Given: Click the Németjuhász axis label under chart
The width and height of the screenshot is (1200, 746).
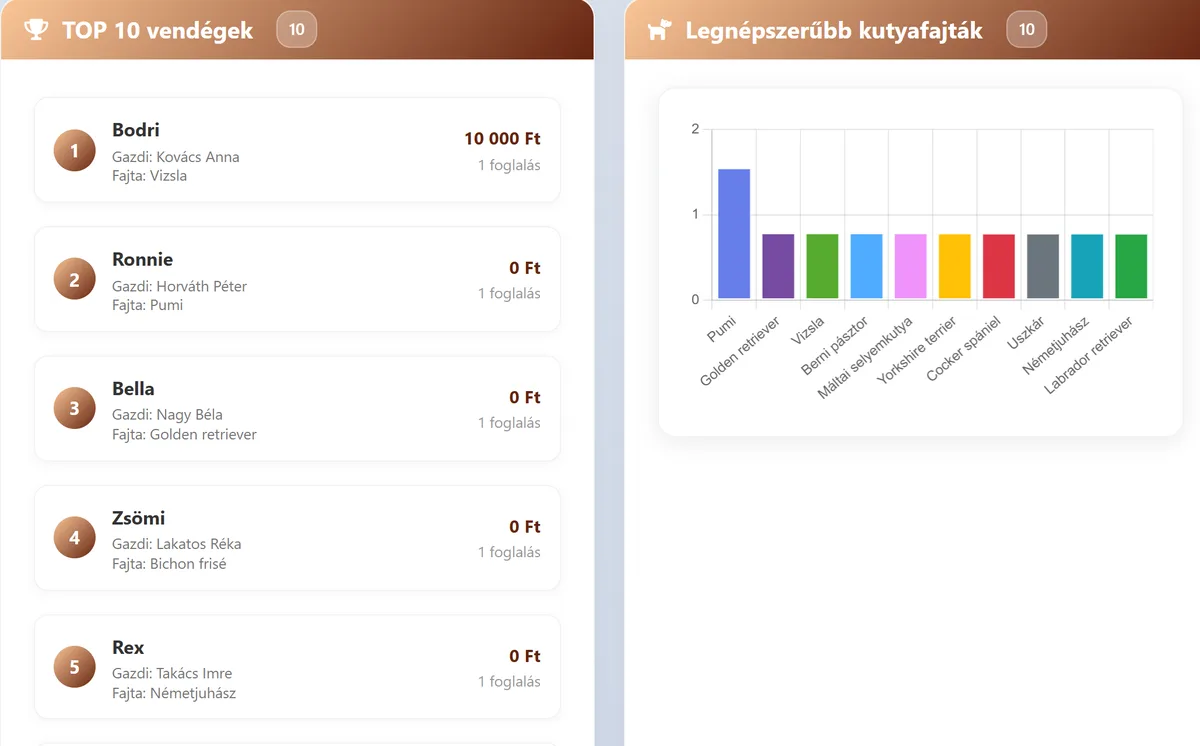Looking at the screenshot, I should (x=1056, y=345).
